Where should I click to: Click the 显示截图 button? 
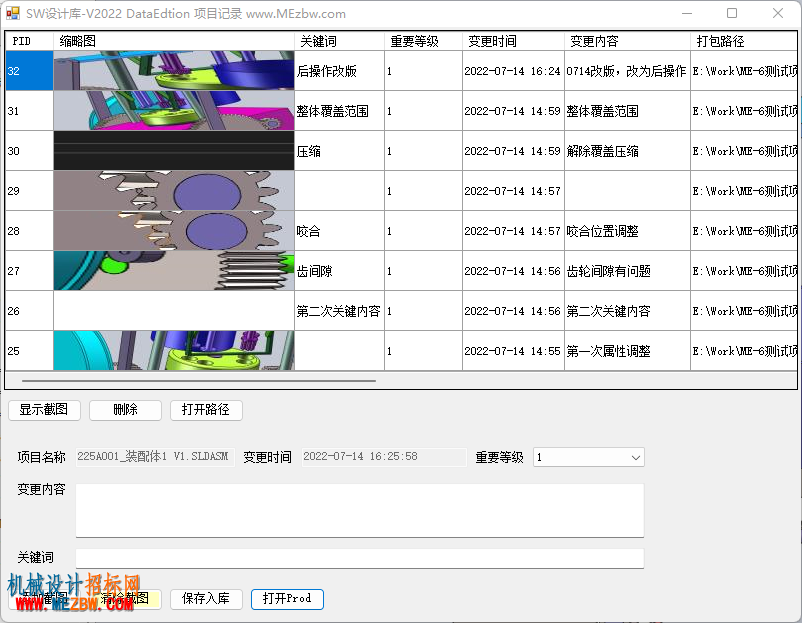point(44,410)
